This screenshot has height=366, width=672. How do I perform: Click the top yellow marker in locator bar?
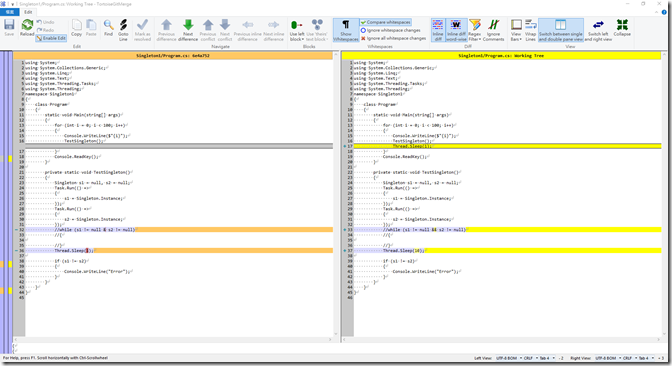[x=10, y=159]
